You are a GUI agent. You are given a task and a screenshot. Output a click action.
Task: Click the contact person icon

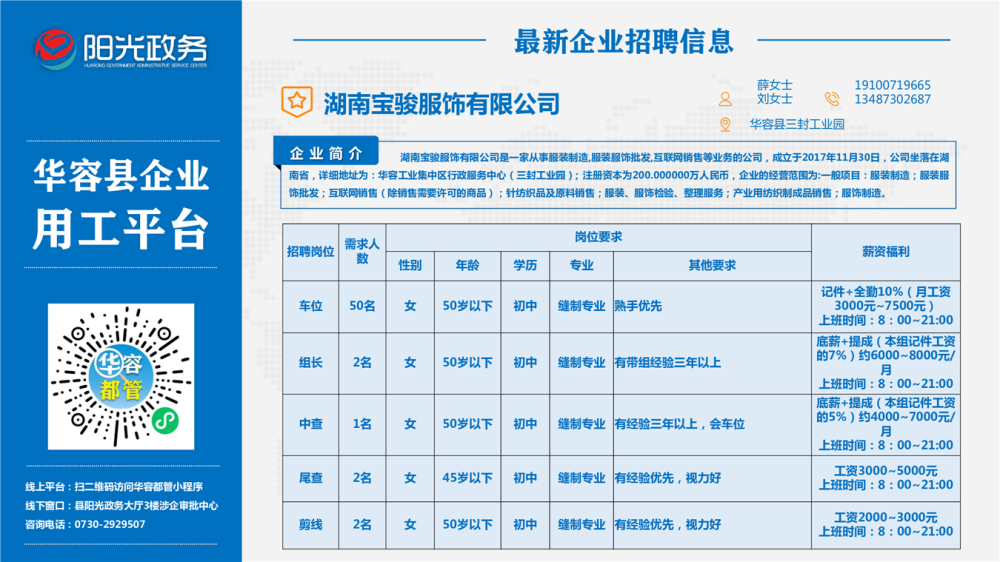[725, 99]
